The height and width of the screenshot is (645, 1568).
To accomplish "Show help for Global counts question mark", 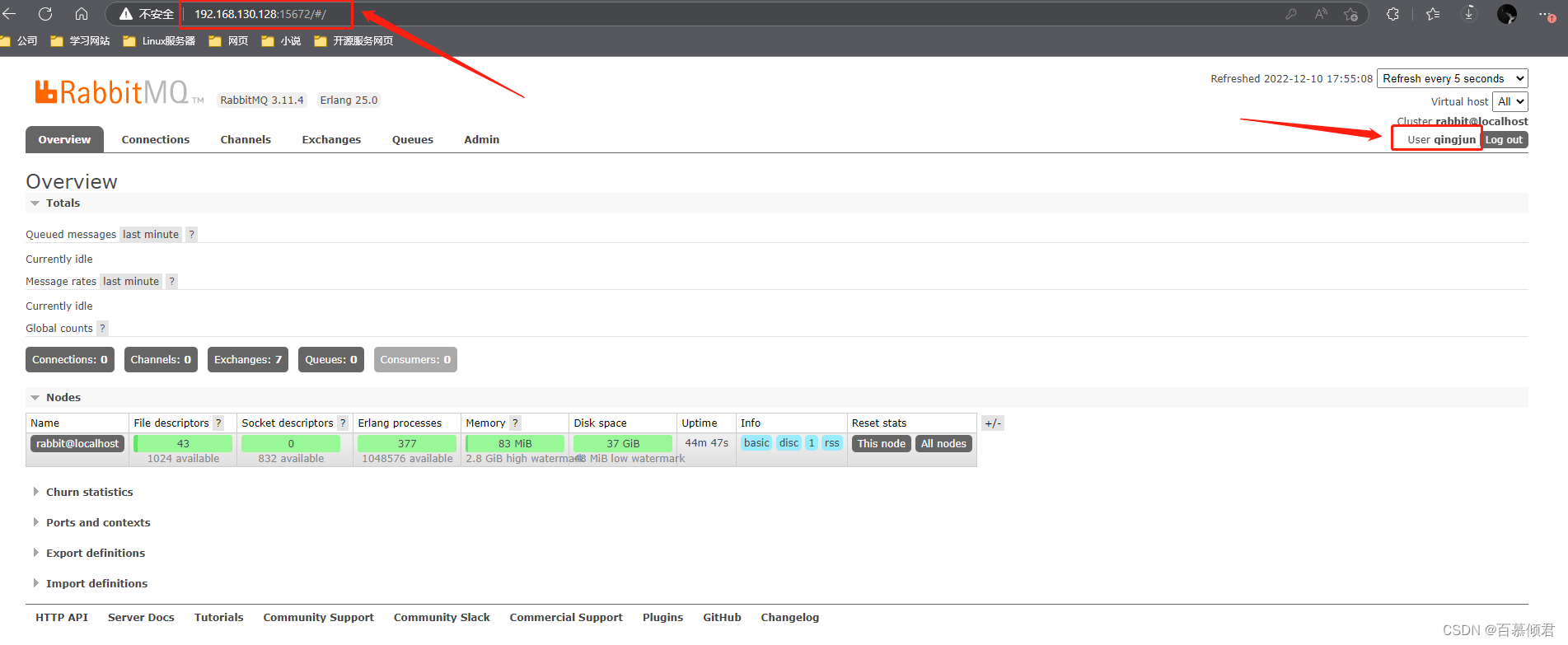I will 102,329.
